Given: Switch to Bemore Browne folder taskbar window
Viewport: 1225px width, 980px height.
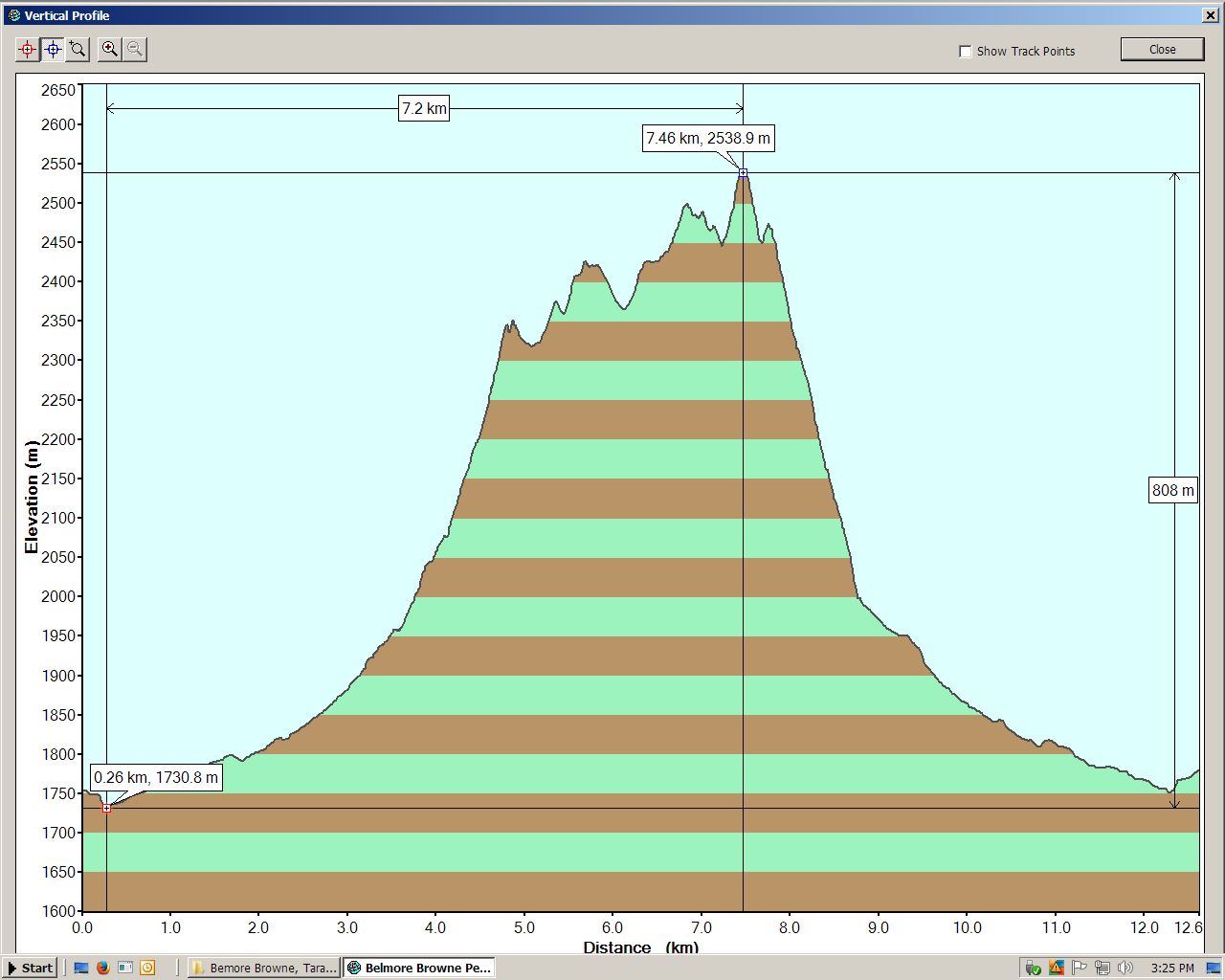Looking at the screenshot, I should [x=263, y=968].
